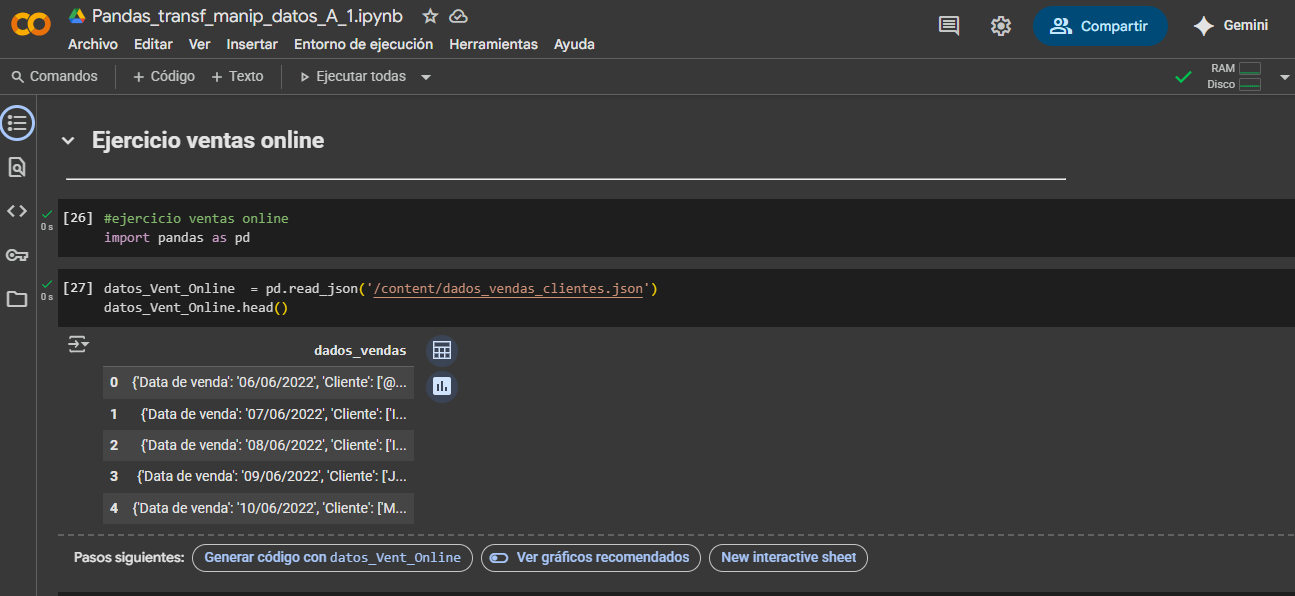Expand the runtime connection dropdown arrow
This screenshot has width=1295, height=596.
pyautogui.click(x=1284, y=77)
